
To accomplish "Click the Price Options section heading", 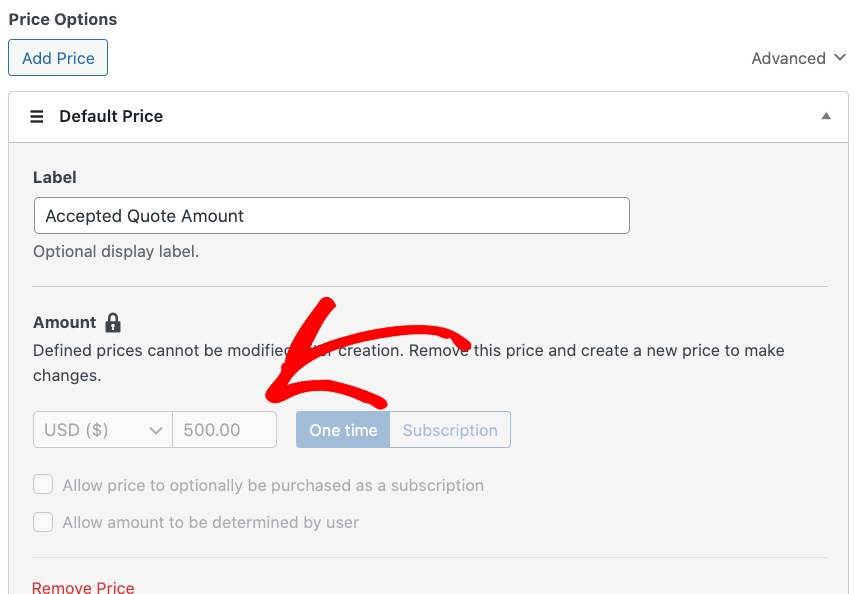I will click(62, 19).
